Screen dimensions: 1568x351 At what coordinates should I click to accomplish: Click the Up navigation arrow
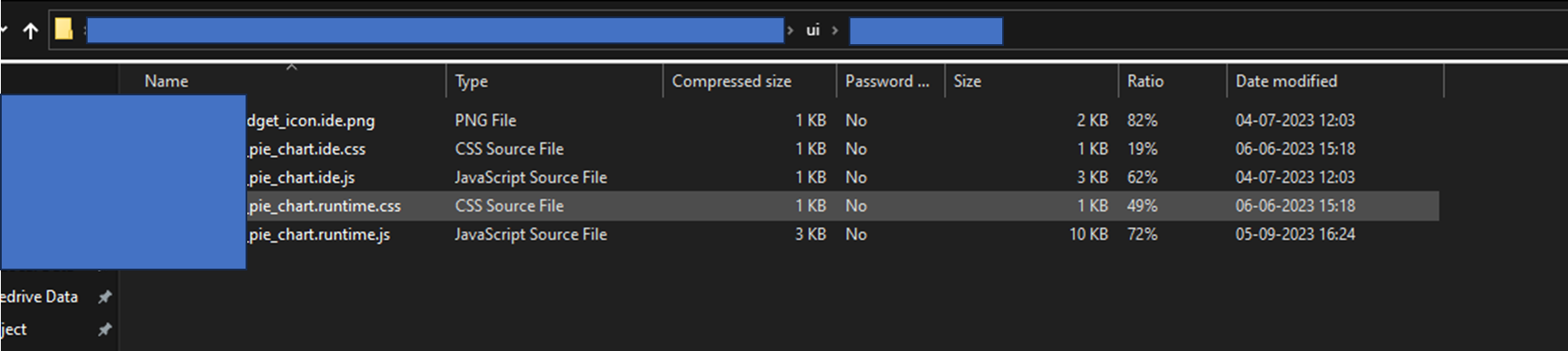30,31
